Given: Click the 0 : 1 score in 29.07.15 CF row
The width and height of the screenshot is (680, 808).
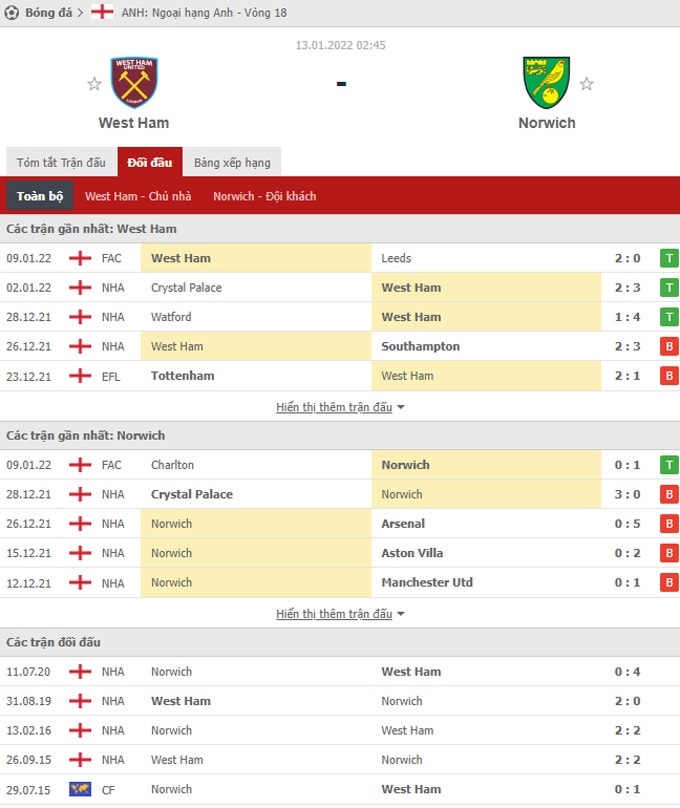Looking at the screenshot, I should tap(627, 789).
